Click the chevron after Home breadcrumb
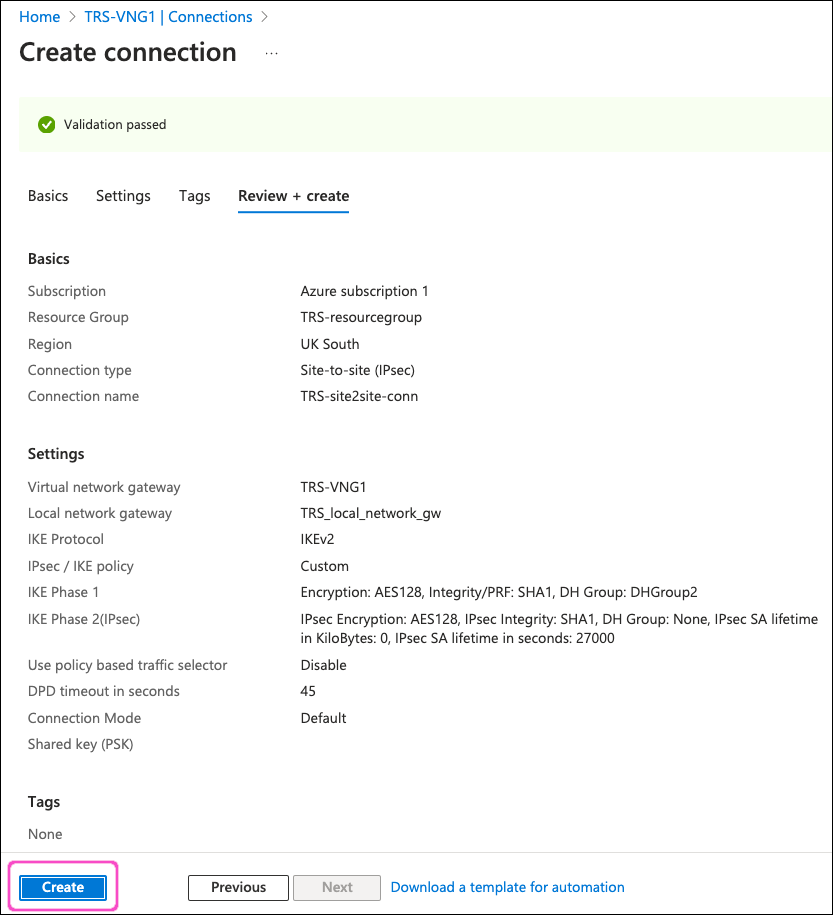 click(72, 17)
